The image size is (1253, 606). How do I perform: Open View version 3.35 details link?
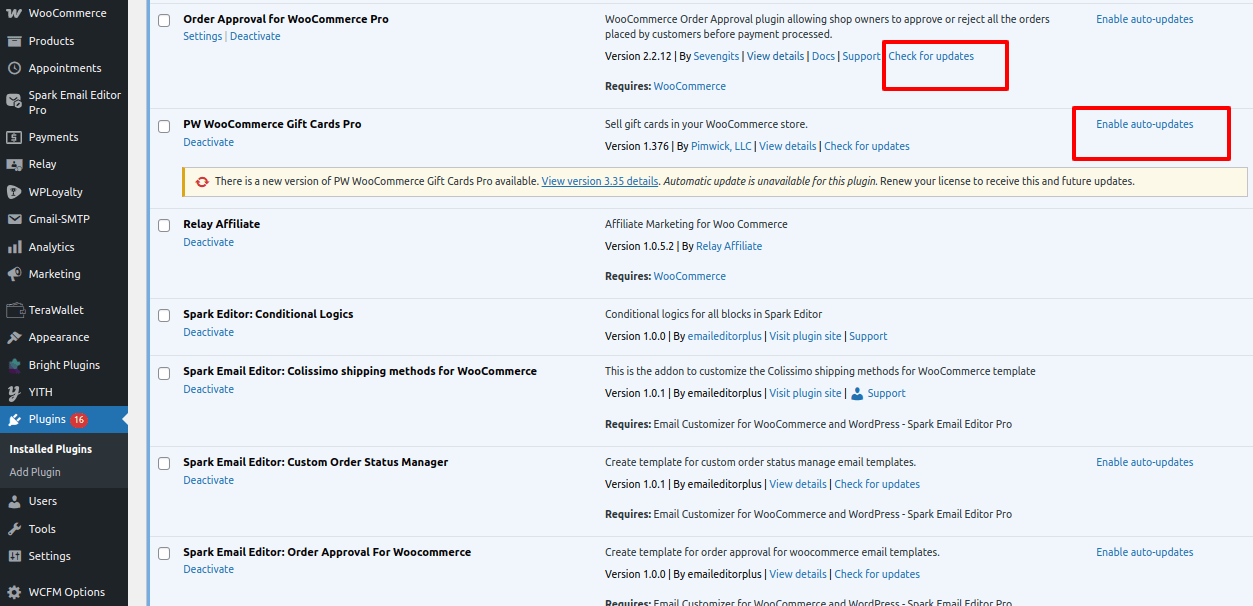point(599,181)
